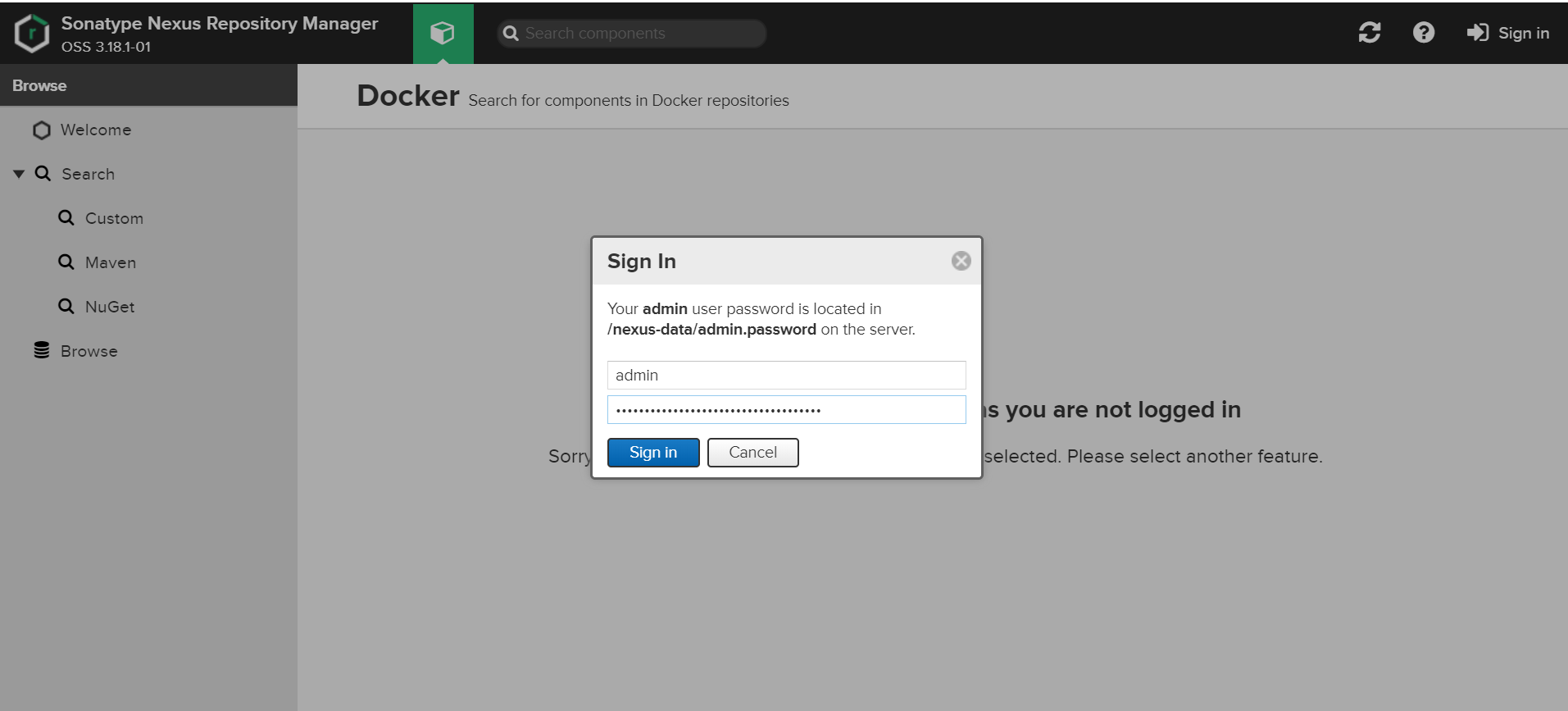The height and width of the screenshot is (711, 1568).
Task: Click the Sign in link in header
Action: (1508, 33)
